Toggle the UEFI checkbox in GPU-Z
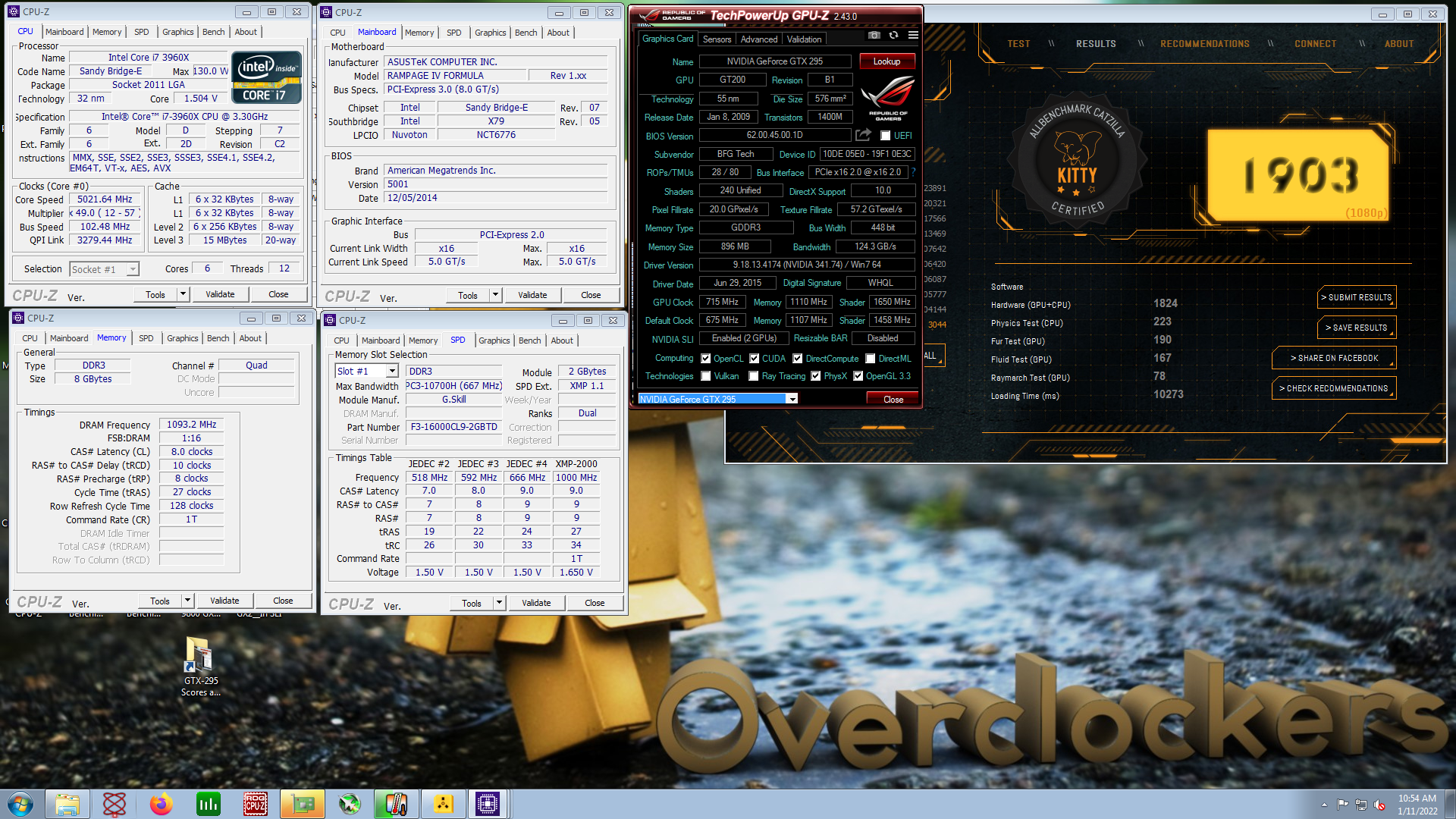This screenshot has height=819, width=1456. click(x=885, y=136)
